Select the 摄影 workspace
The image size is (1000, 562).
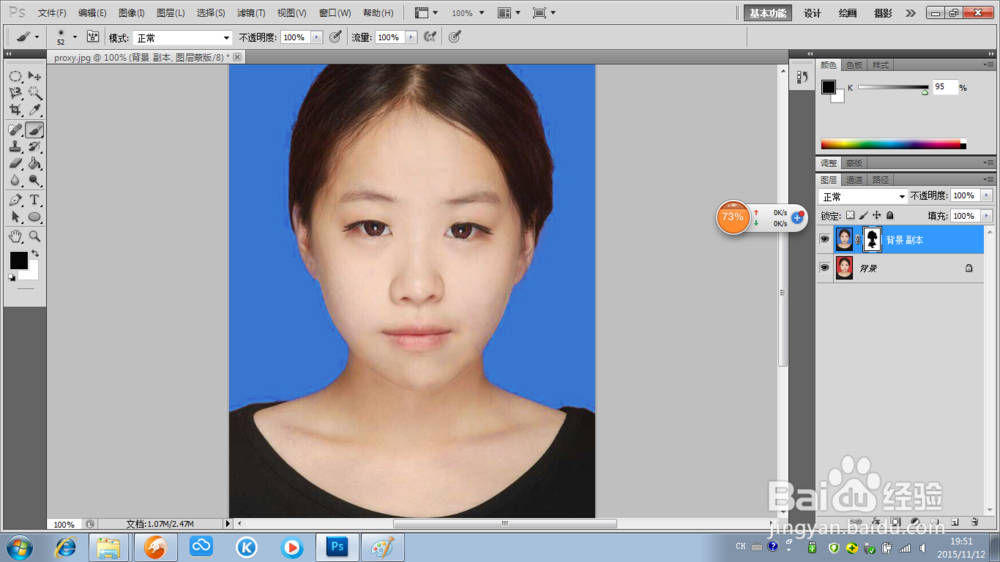pyautogui.click(x=883, y=13)
